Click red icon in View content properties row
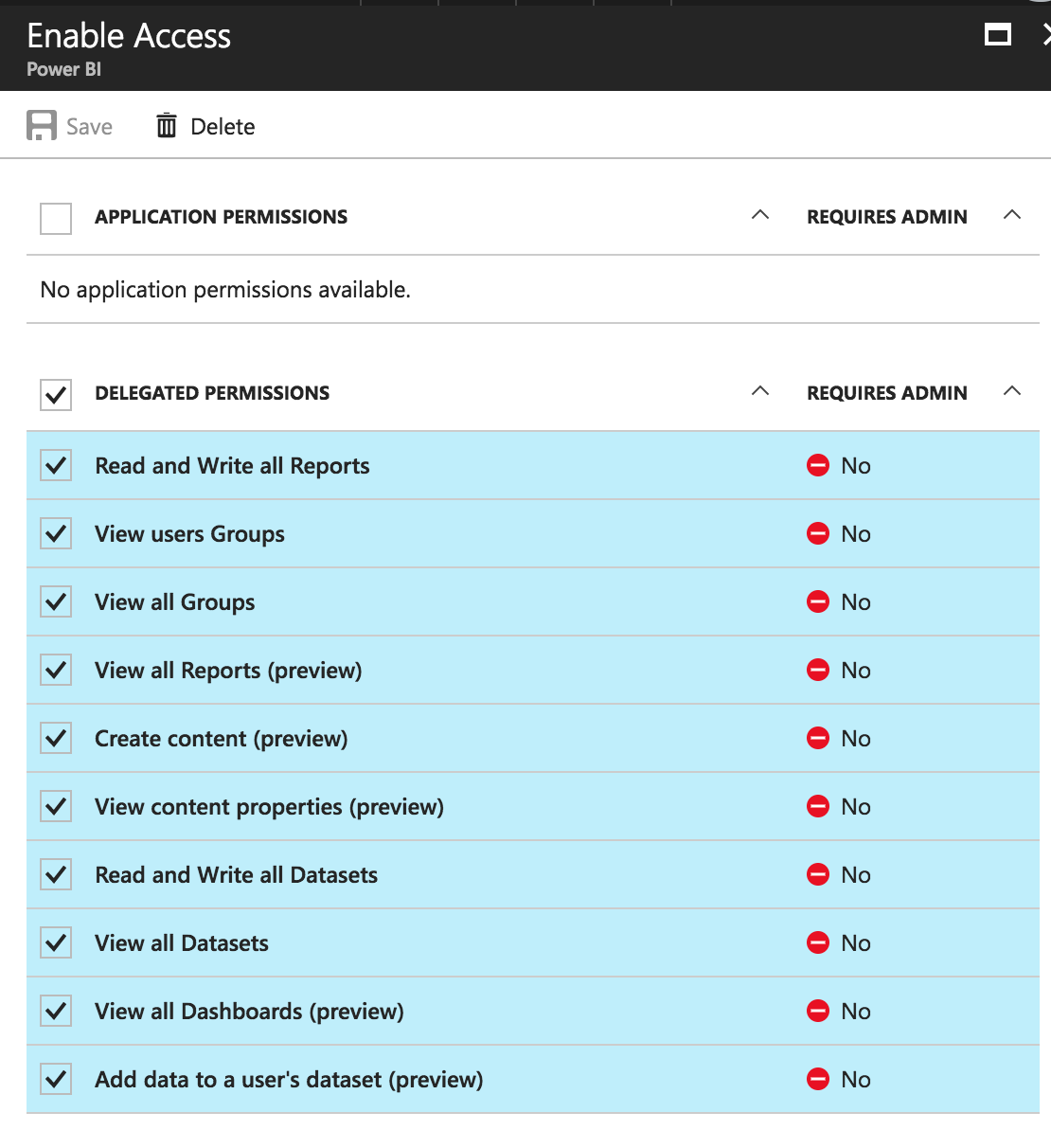This screenshot has width=1051, height=1148. (818, 806)
